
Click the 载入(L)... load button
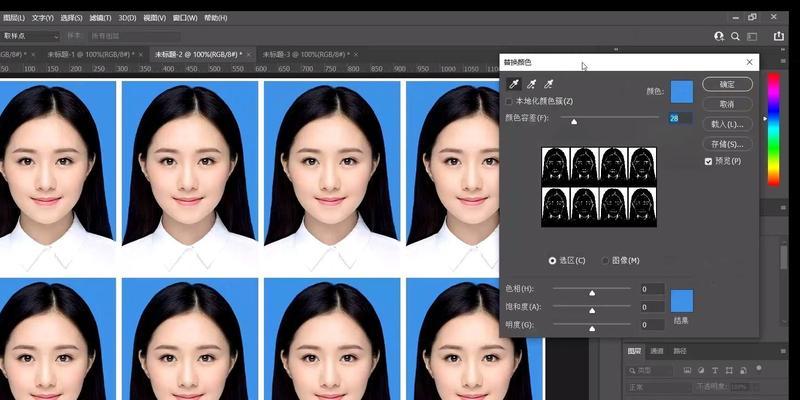tap(727, 124)
